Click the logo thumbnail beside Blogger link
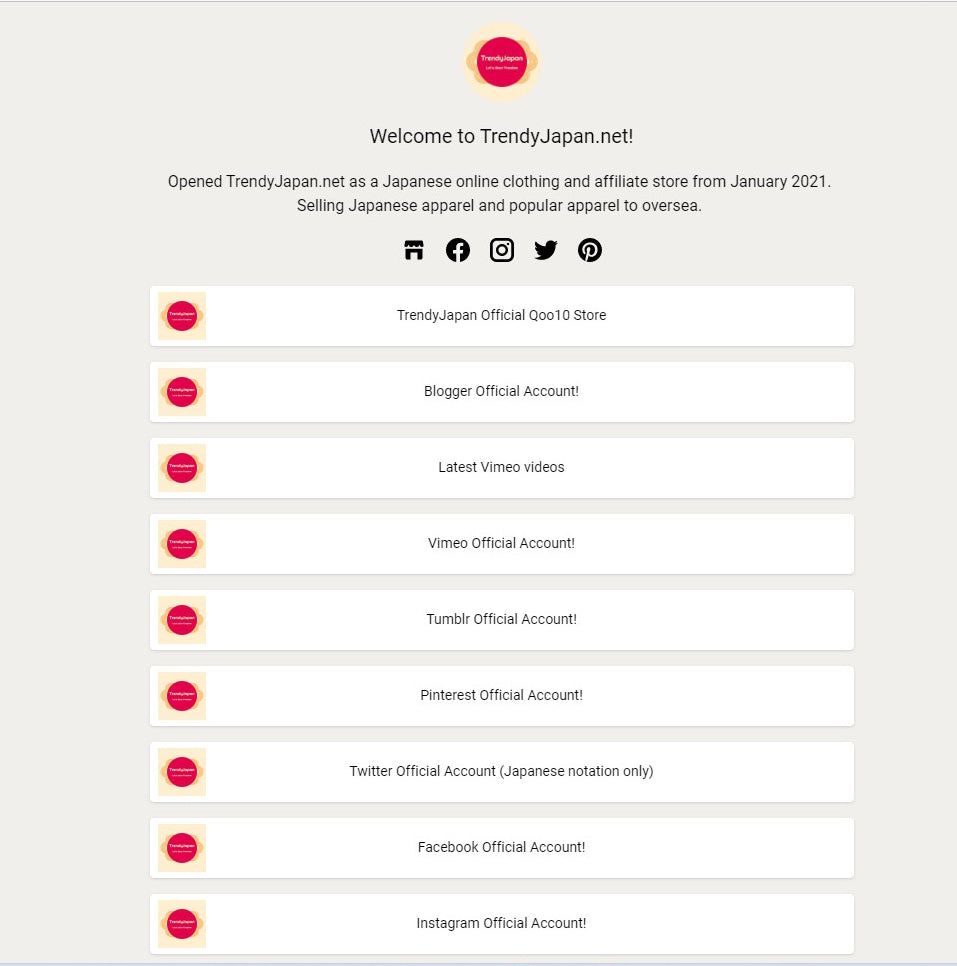957x966 pixels. [182, 392]
